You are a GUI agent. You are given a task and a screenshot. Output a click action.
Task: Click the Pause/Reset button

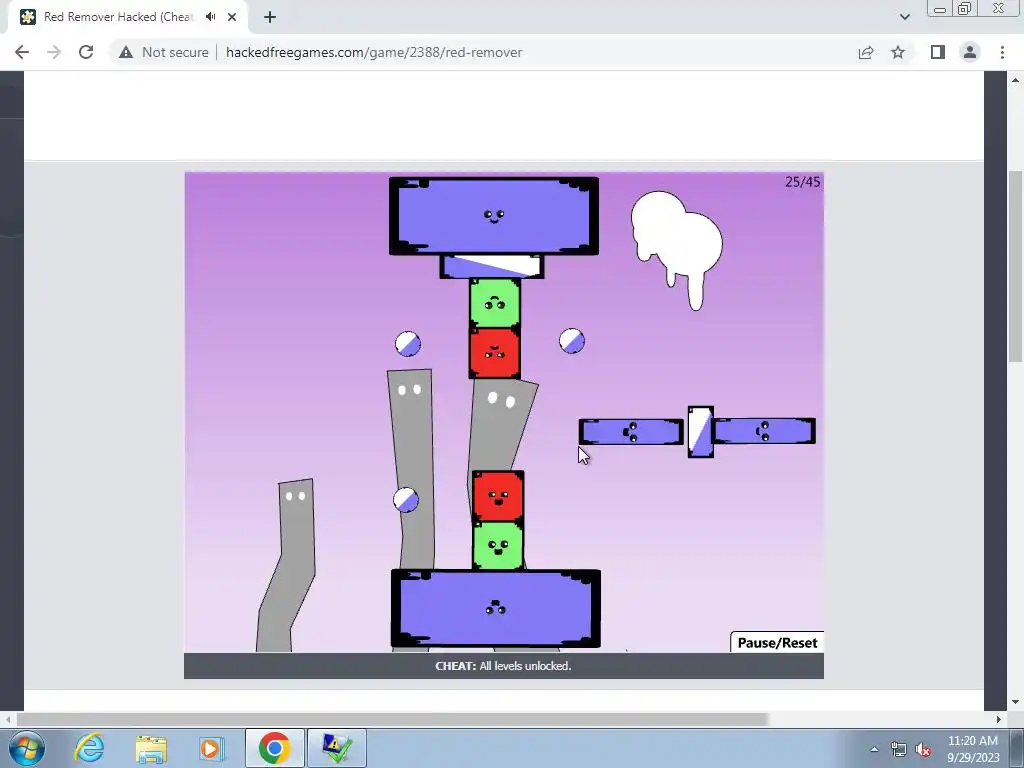777,643
